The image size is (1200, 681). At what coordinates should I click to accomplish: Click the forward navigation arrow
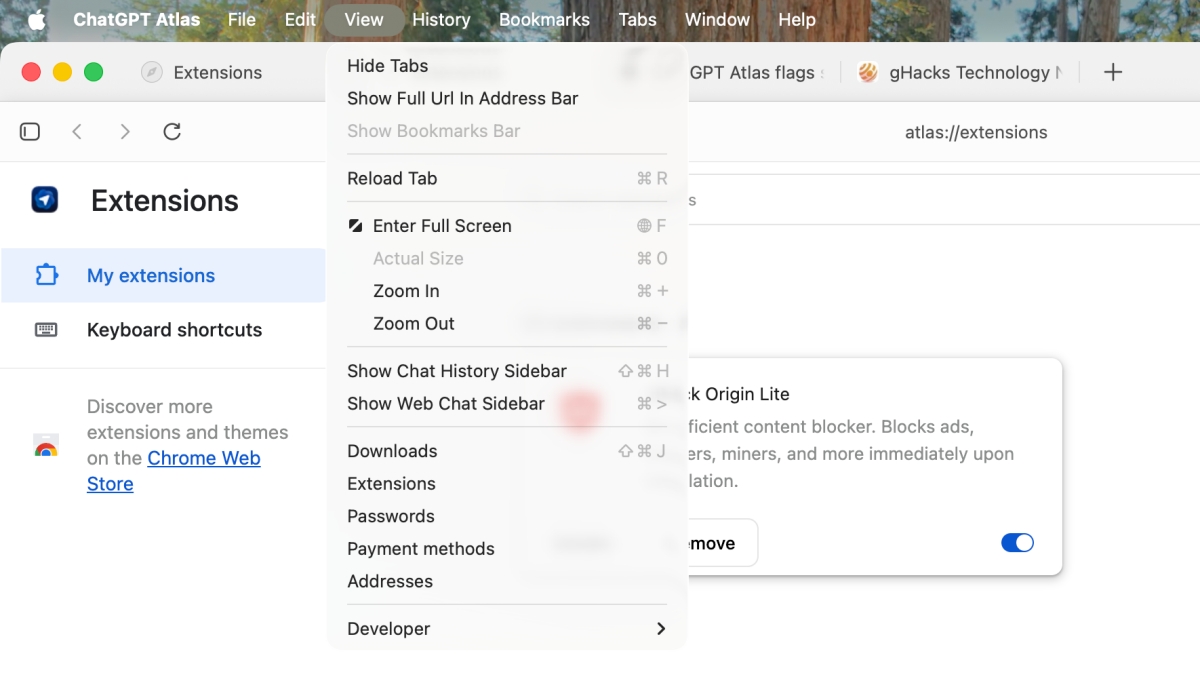[124, 132]
